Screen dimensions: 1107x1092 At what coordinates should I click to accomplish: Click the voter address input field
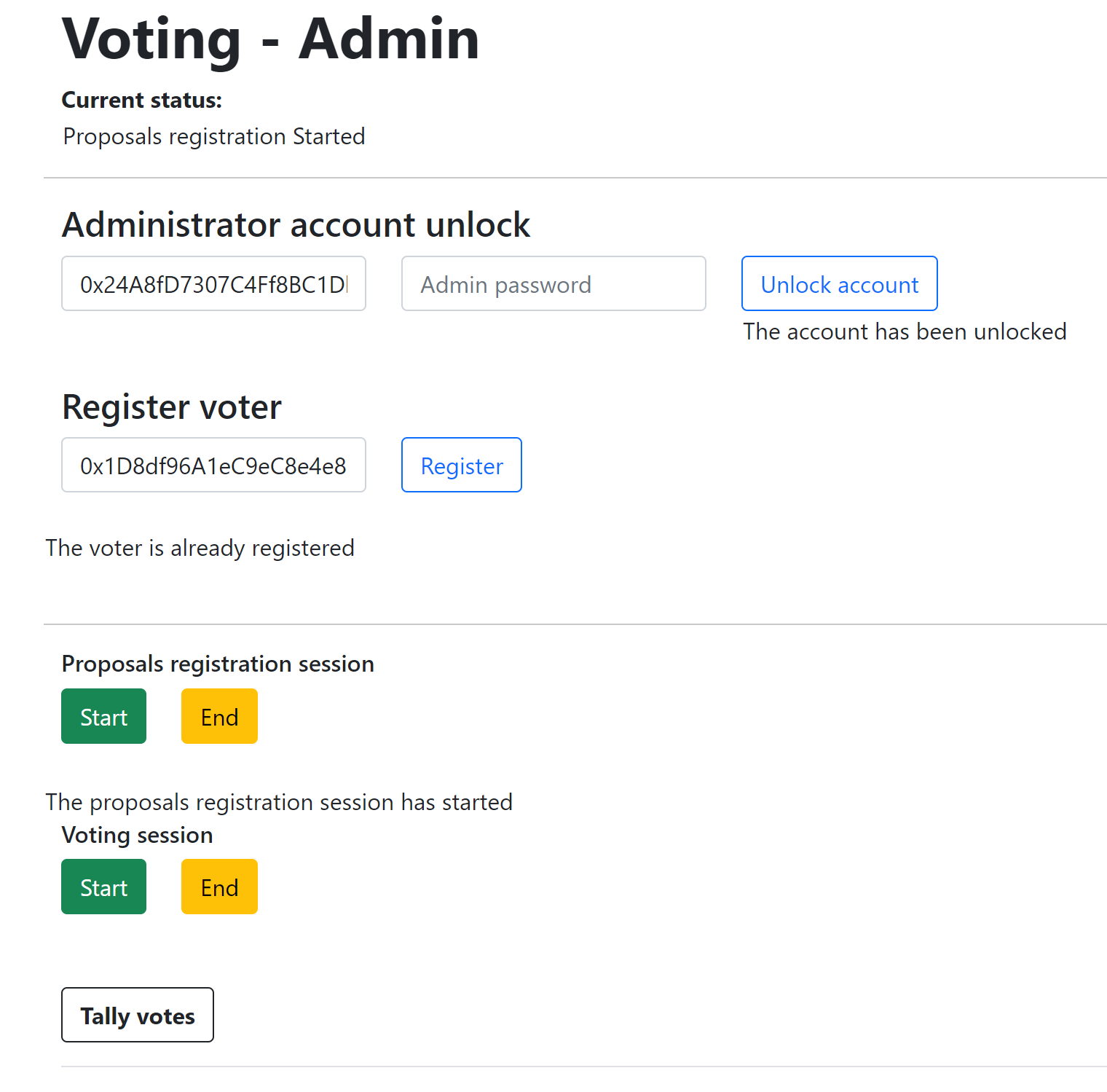tap(213, 466)
